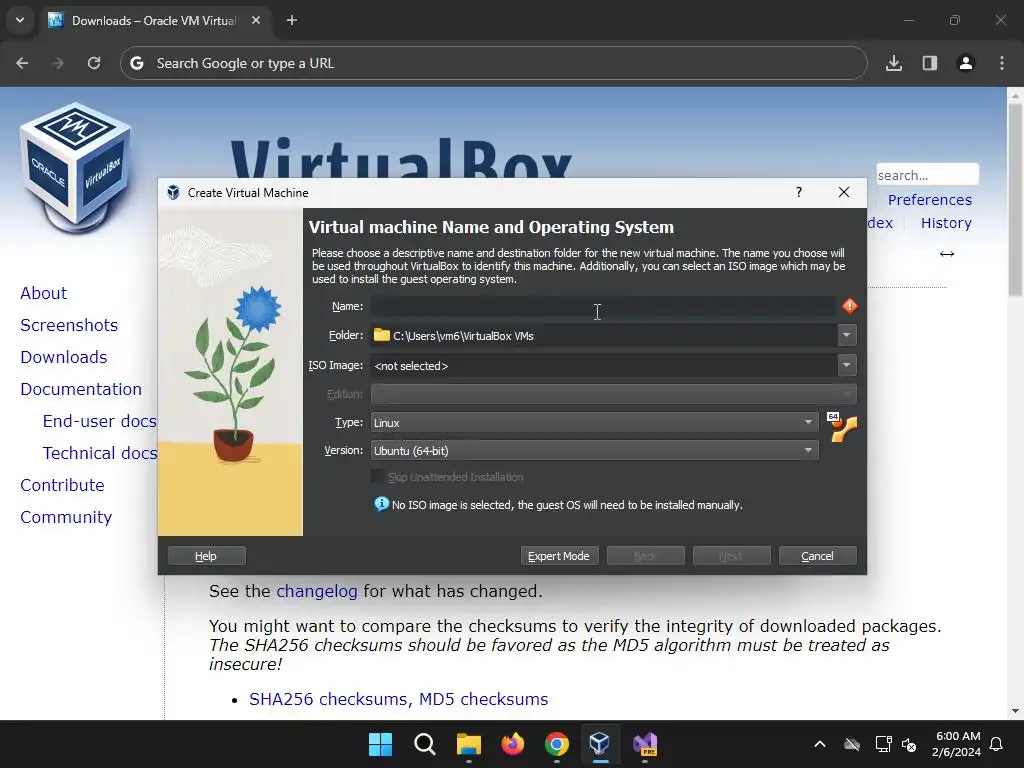Open Screenshots in the website sidebar

click(x=69, y=325)
